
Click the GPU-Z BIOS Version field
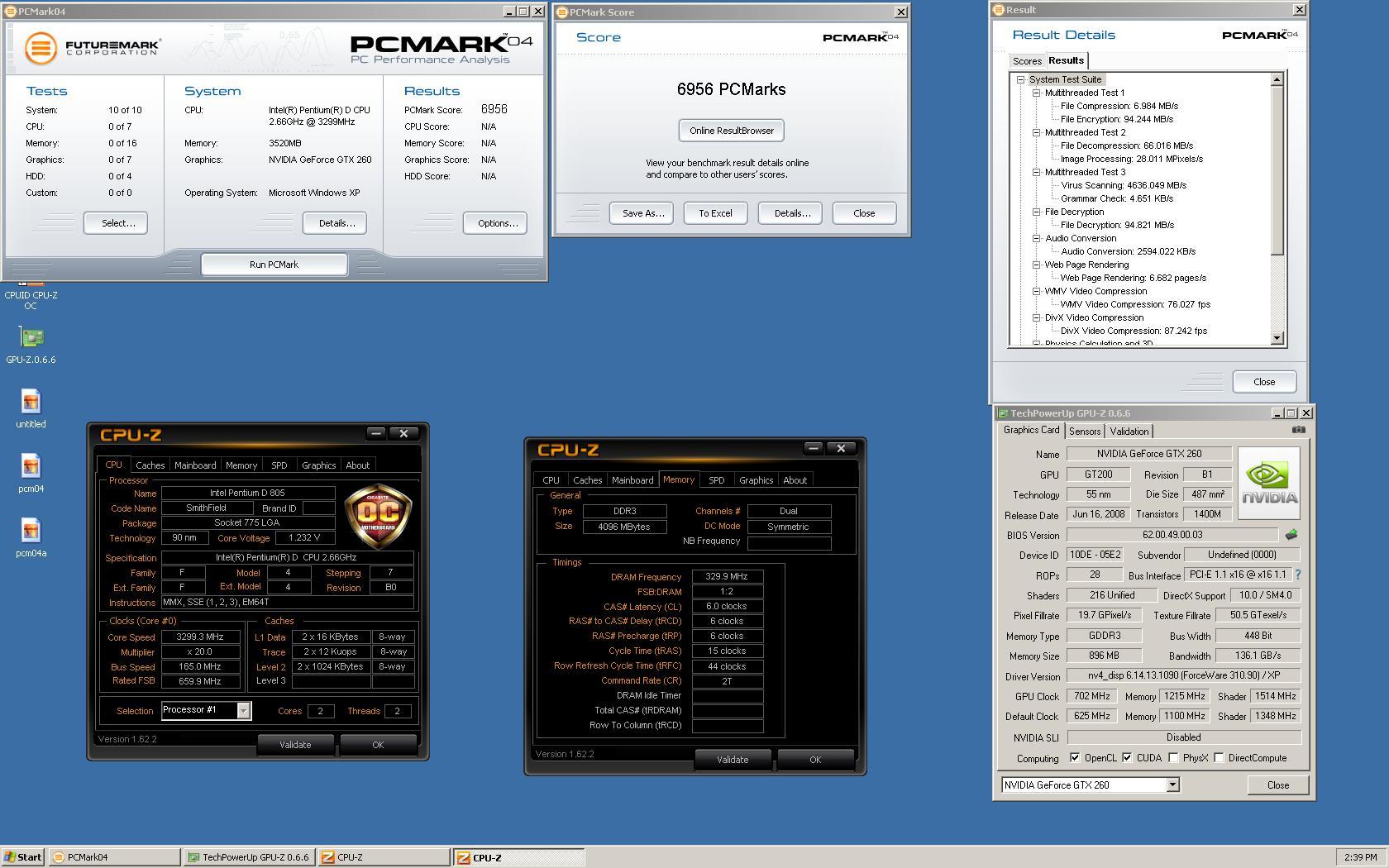click(x=1172, y=535)
